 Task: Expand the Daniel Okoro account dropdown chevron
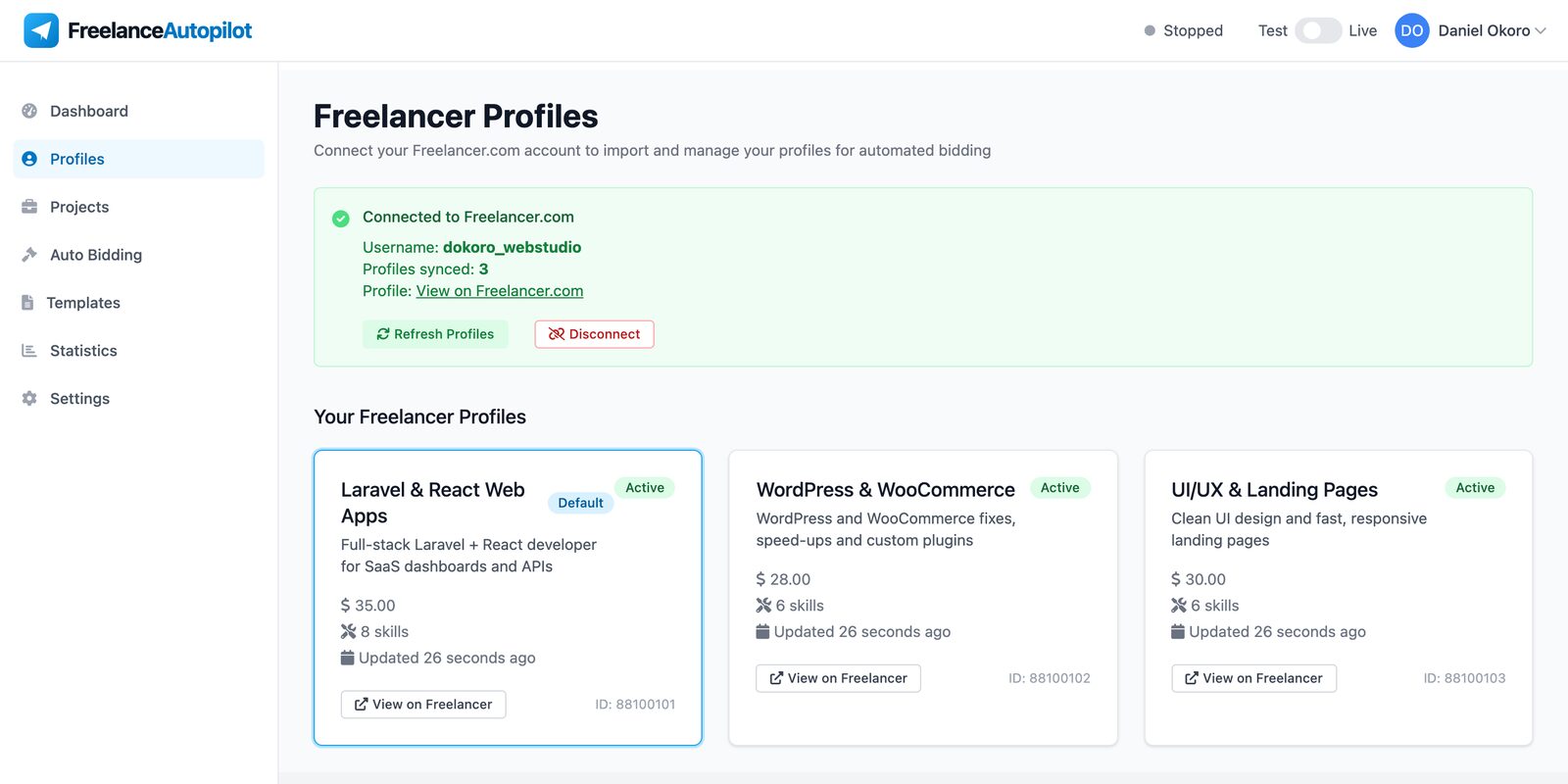[1541, 30]
